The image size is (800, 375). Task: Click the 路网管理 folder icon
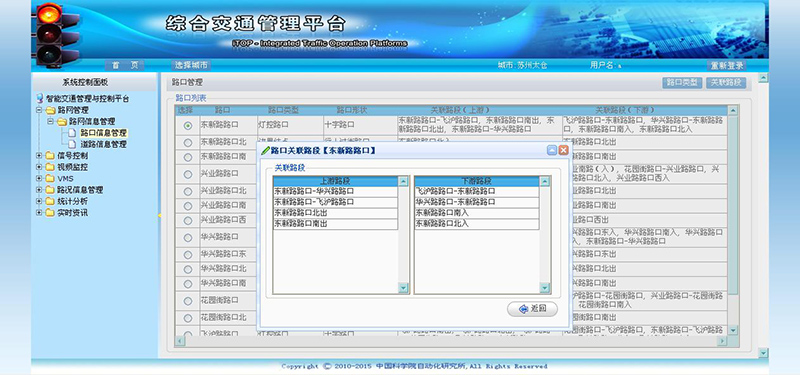click(x=50, y=110)
